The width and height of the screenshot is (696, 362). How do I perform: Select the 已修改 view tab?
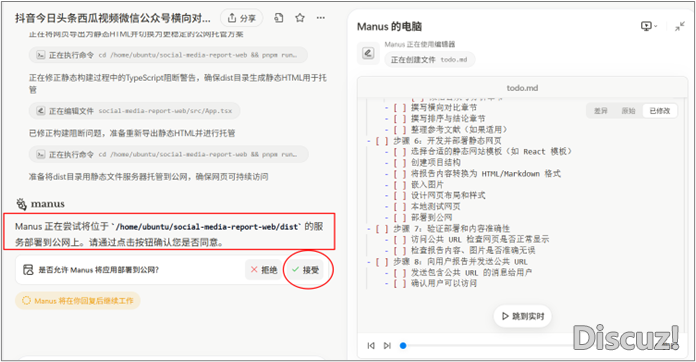tap(660, 111)
